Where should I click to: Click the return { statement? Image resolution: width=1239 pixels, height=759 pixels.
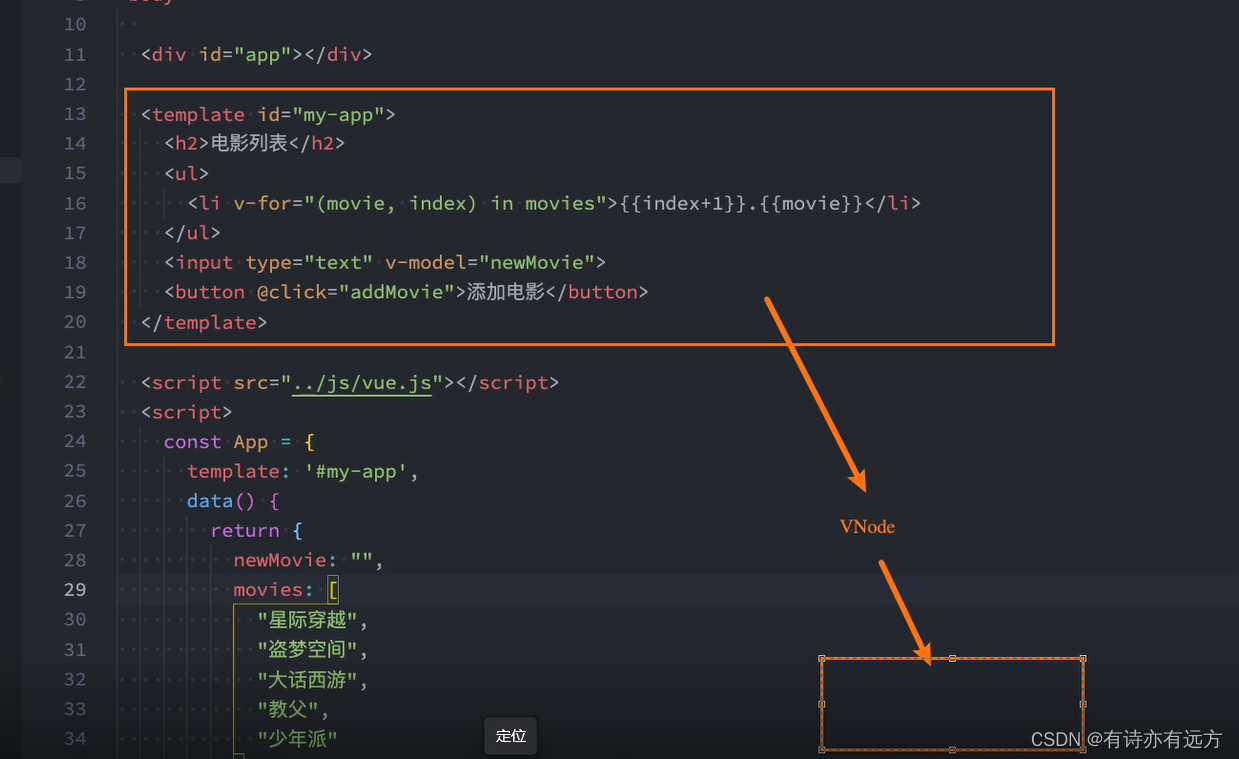click(x=256, y=531)
